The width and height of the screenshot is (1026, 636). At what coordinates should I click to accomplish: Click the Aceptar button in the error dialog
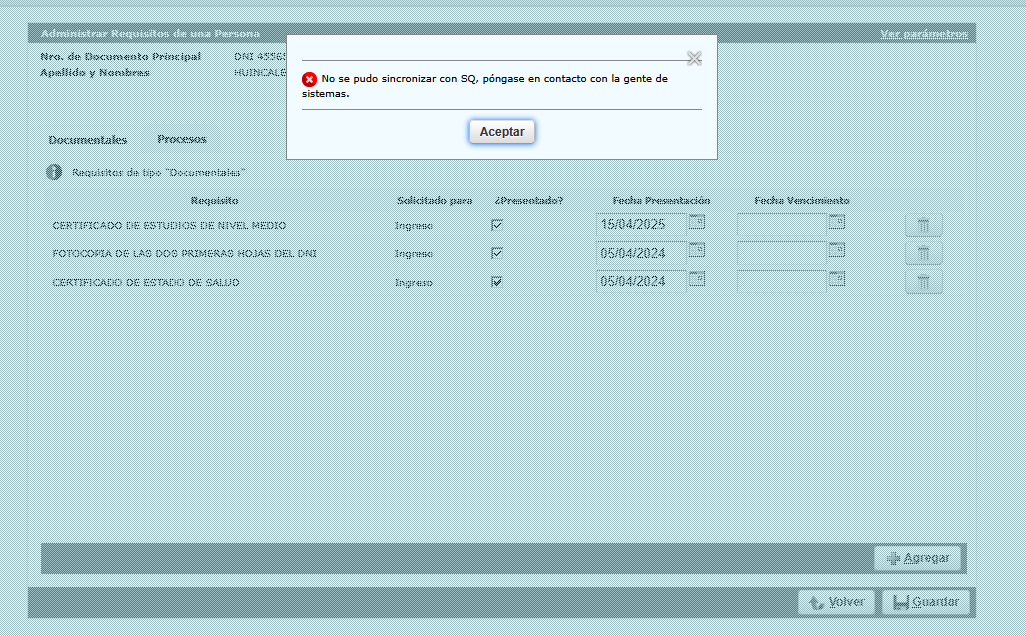[x=502, y=132]
